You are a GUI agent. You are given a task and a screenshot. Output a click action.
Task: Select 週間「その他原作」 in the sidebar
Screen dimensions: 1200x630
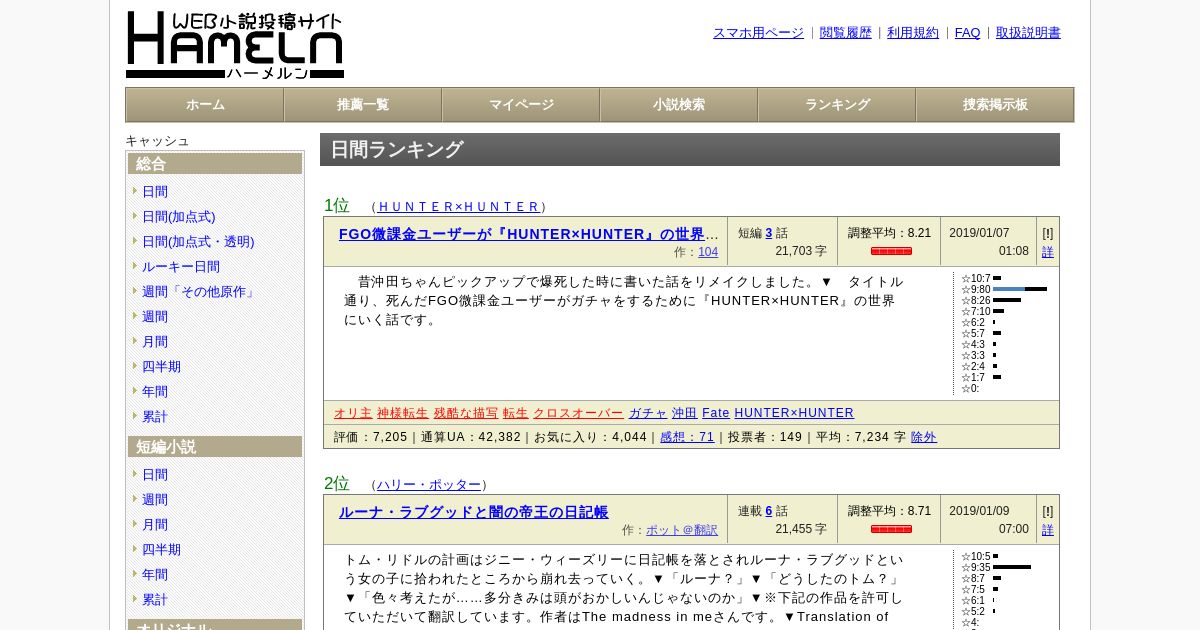[200, 292]
